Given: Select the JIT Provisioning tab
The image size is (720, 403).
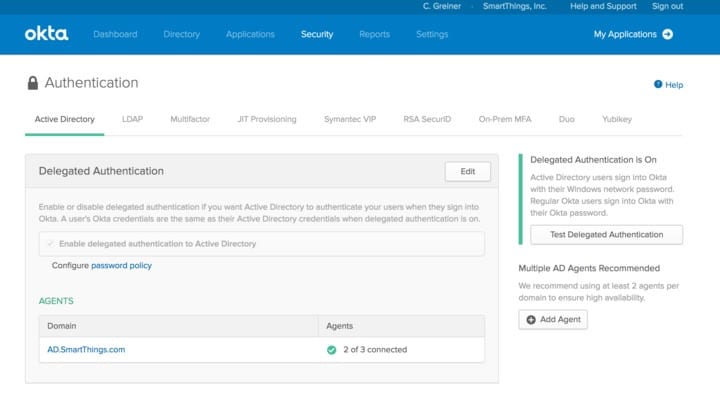Looking at the screenshot, I should pos(267,119).
